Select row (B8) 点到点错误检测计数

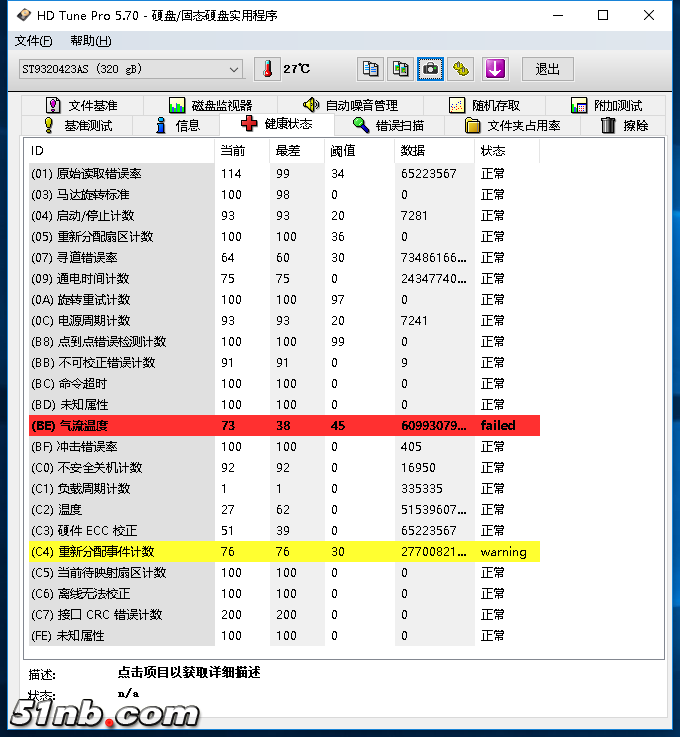coord(284,342)
